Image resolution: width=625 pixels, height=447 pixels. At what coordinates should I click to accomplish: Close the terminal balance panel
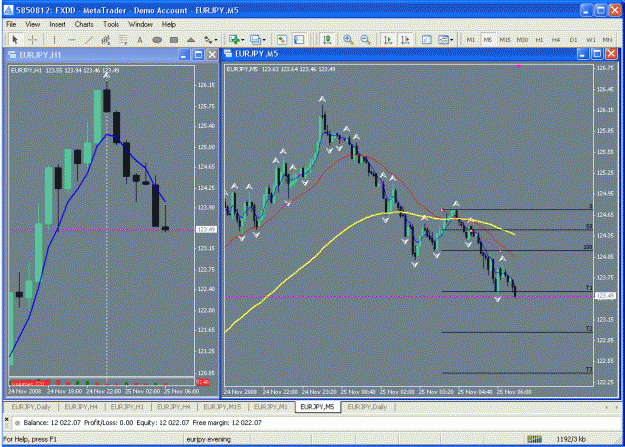pos(6,419)
